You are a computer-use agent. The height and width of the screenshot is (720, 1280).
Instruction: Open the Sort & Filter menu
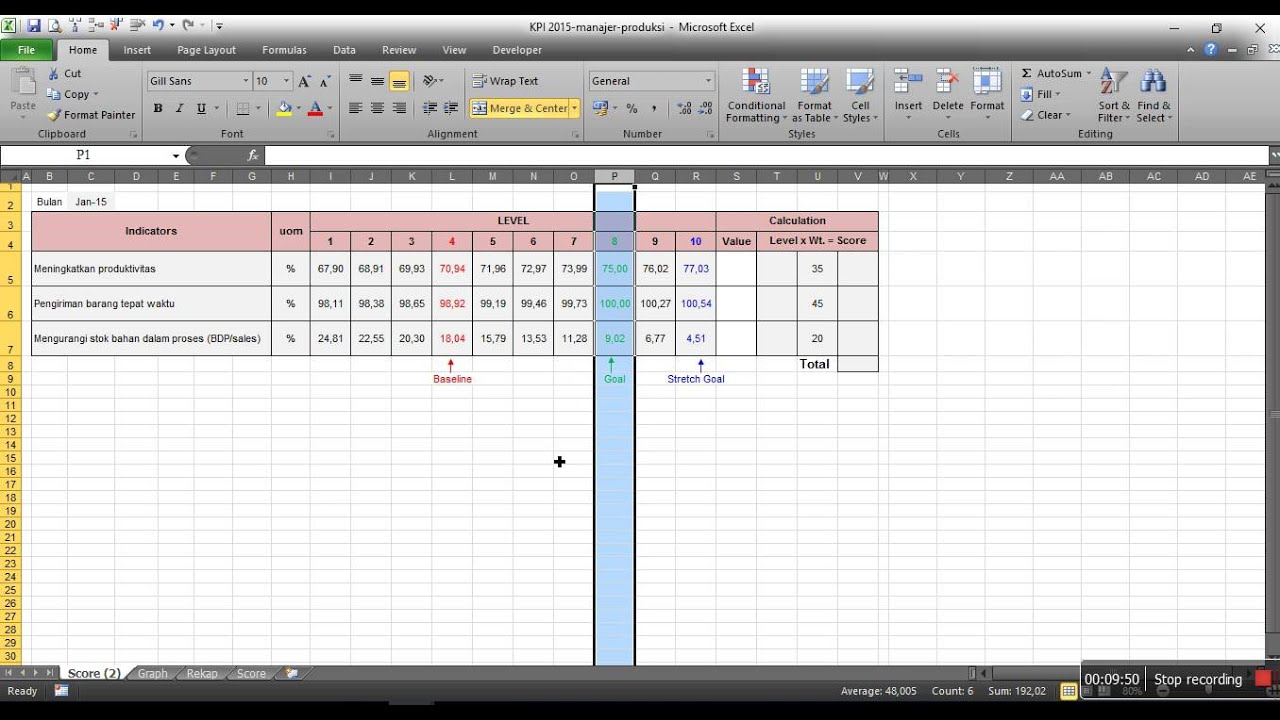1114,95
